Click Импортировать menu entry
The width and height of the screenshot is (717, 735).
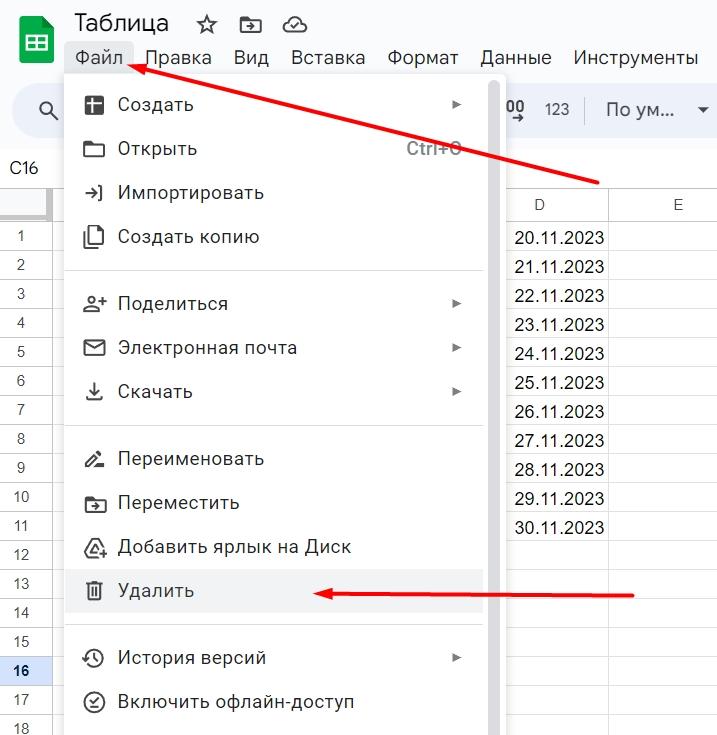[190, 193]
